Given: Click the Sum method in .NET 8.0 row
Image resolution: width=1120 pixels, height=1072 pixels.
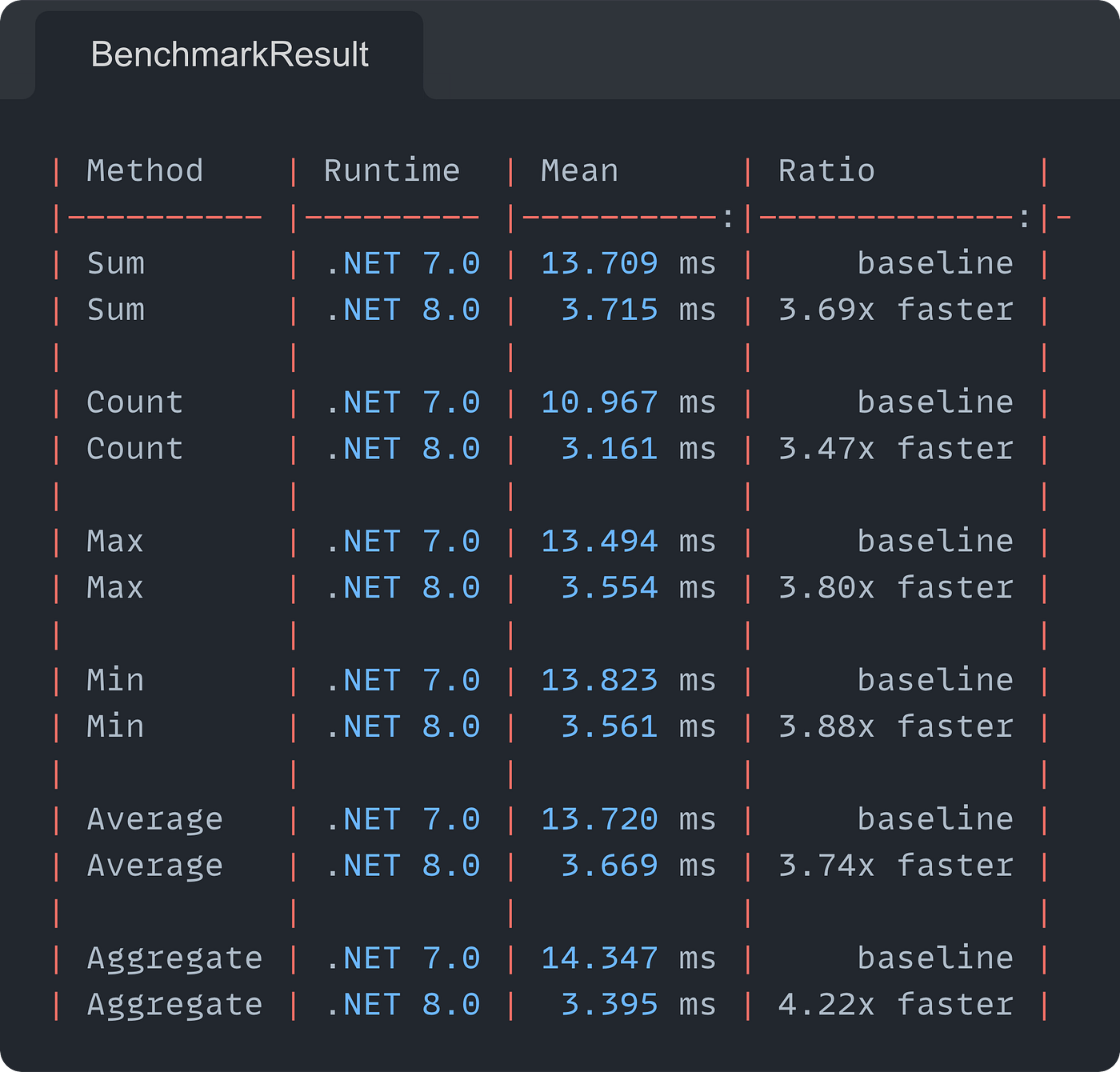Looking at the screenshot, I should point(116,310).
